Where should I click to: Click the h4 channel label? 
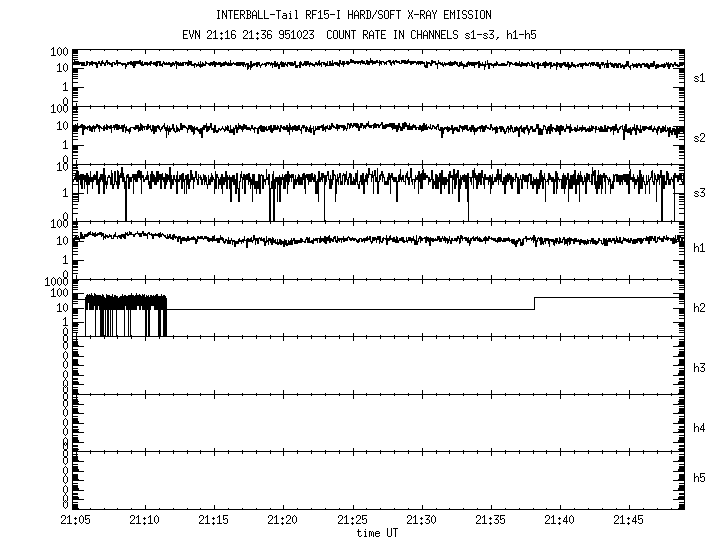(700, 428)
